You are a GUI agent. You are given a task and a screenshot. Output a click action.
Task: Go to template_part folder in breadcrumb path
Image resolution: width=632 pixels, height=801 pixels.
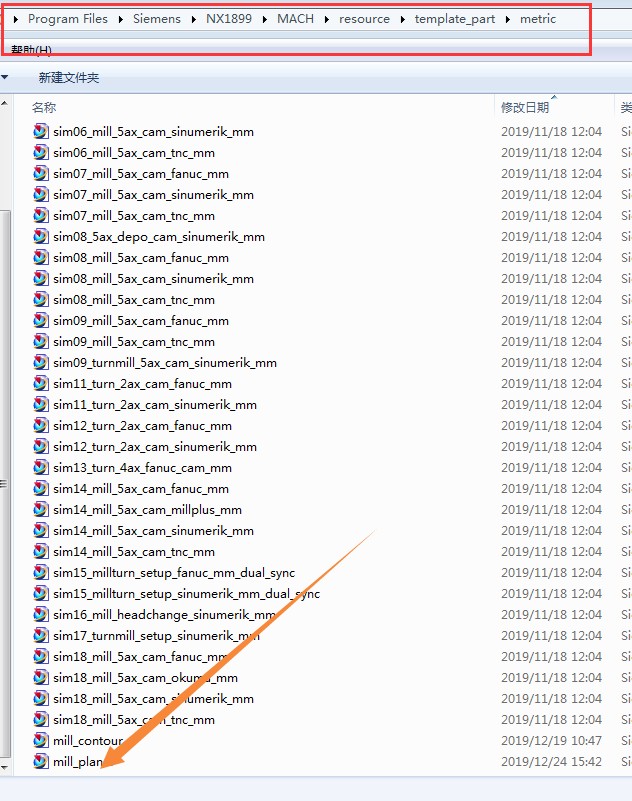click(x=455, y=19)
